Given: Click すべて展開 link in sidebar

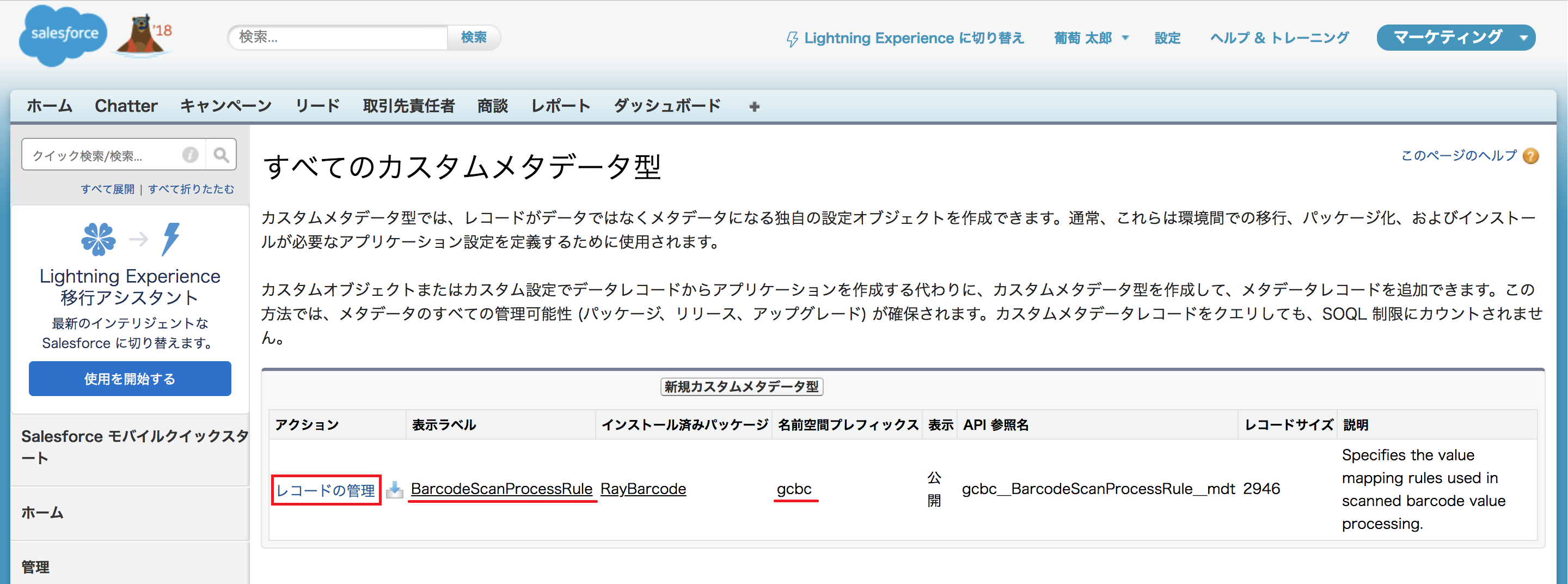Looking at the screenshot, I should point(107,190).
